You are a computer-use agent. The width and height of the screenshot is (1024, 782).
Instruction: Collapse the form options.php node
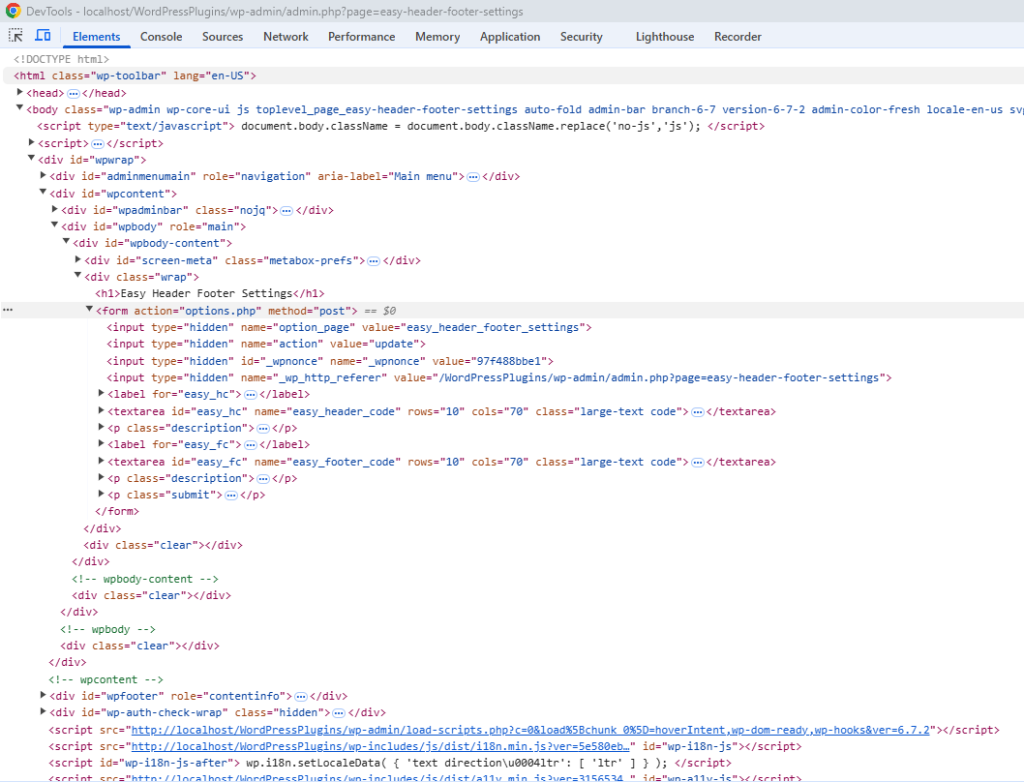[89, 311]
